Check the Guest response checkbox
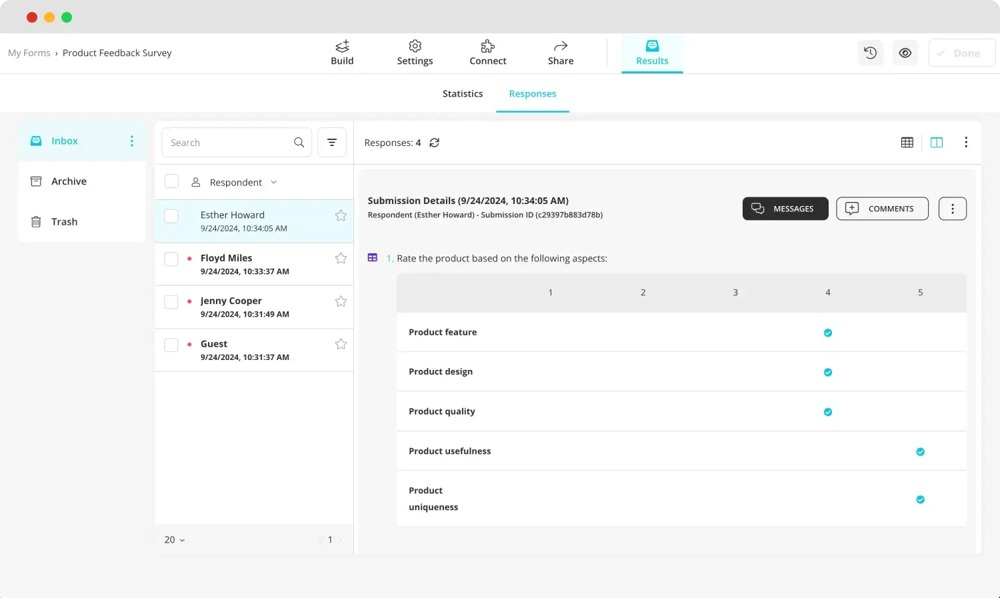Image resolution: width=1000 pixels, height=598 pixels. click(172, 345)
